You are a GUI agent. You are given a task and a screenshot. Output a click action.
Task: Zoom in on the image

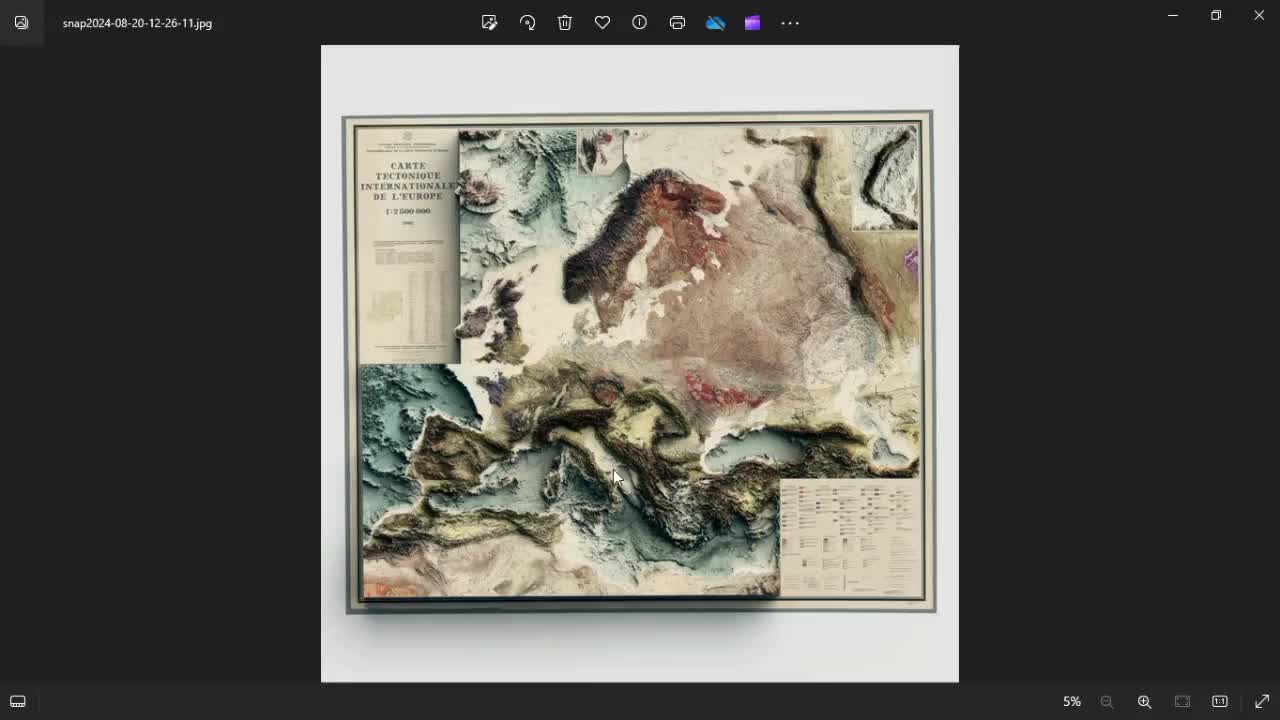click(1145, 701)
